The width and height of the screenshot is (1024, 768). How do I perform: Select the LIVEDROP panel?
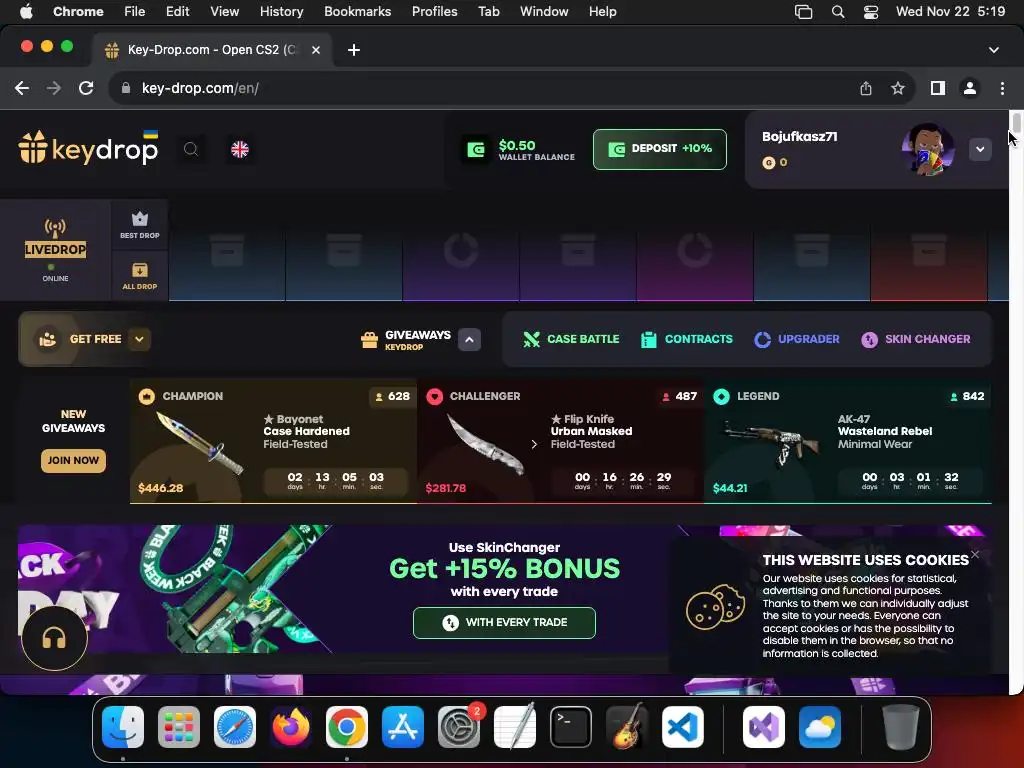coord(56,249)
